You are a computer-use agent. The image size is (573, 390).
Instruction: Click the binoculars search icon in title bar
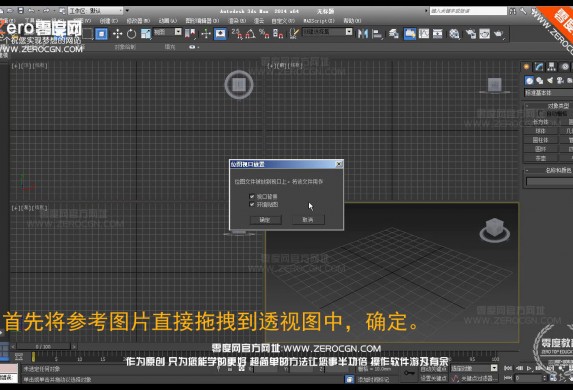click(x=513, y=11)
